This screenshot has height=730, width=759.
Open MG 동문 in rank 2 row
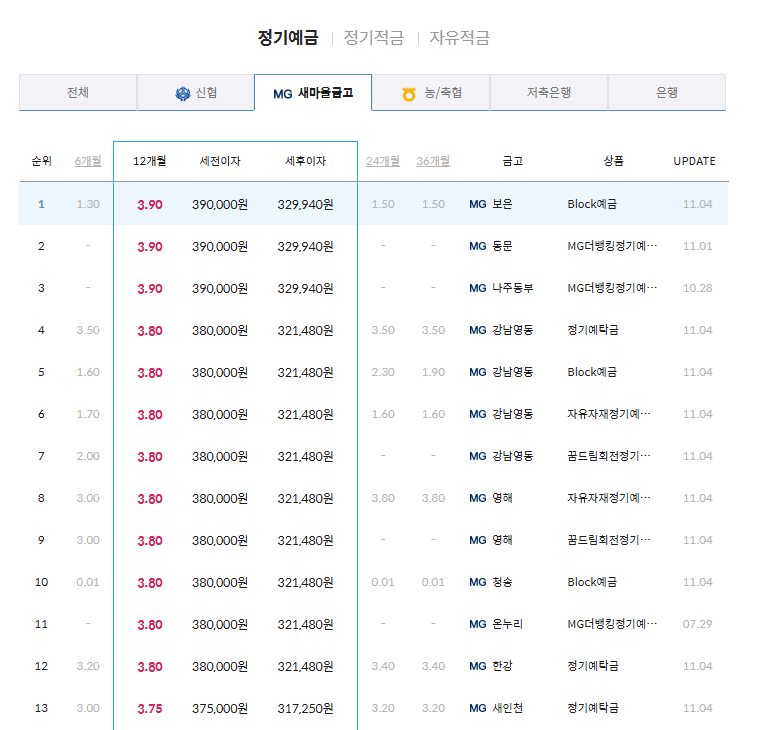(x=491, y=246)
